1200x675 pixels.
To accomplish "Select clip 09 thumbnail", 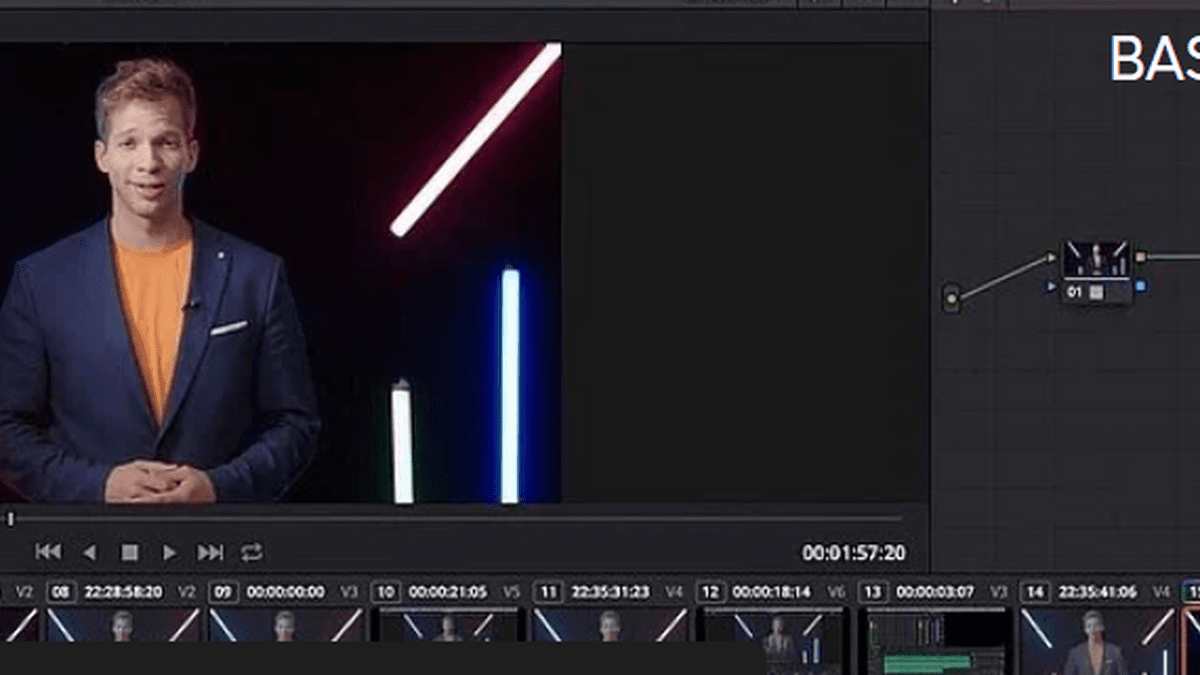I will tap(286, 625).
